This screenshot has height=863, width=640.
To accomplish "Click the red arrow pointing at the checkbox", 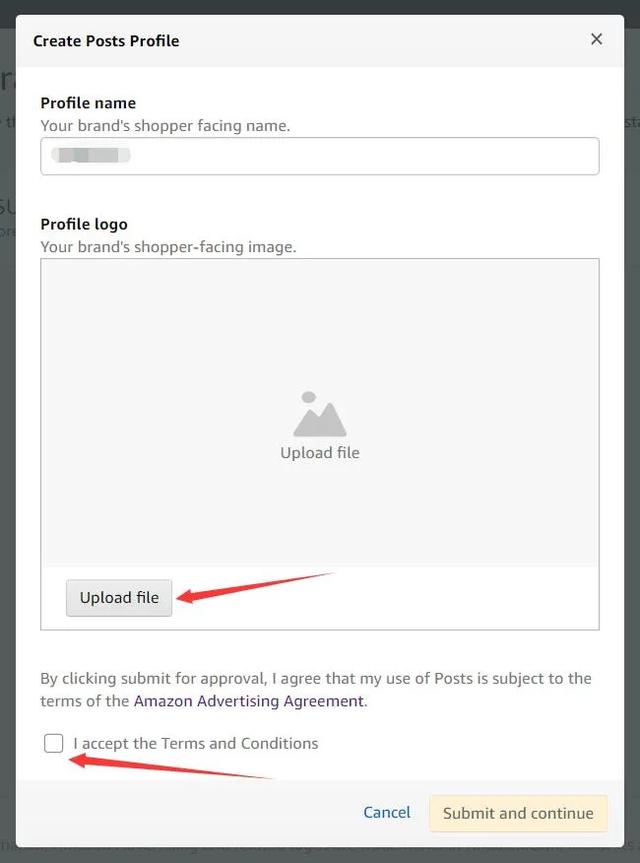I will pos(171,767).
